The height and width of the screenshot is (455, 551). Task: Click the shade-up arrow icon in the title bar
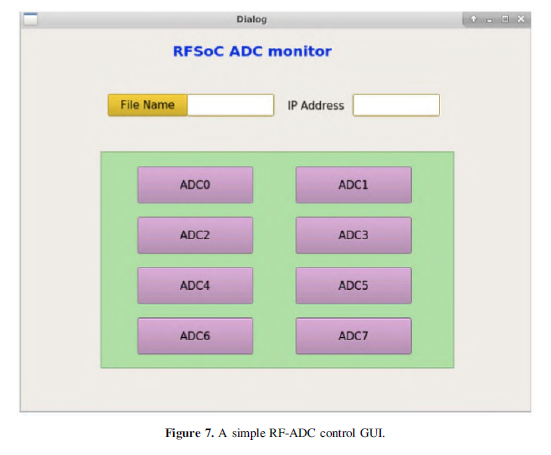(x=473, y=19)
